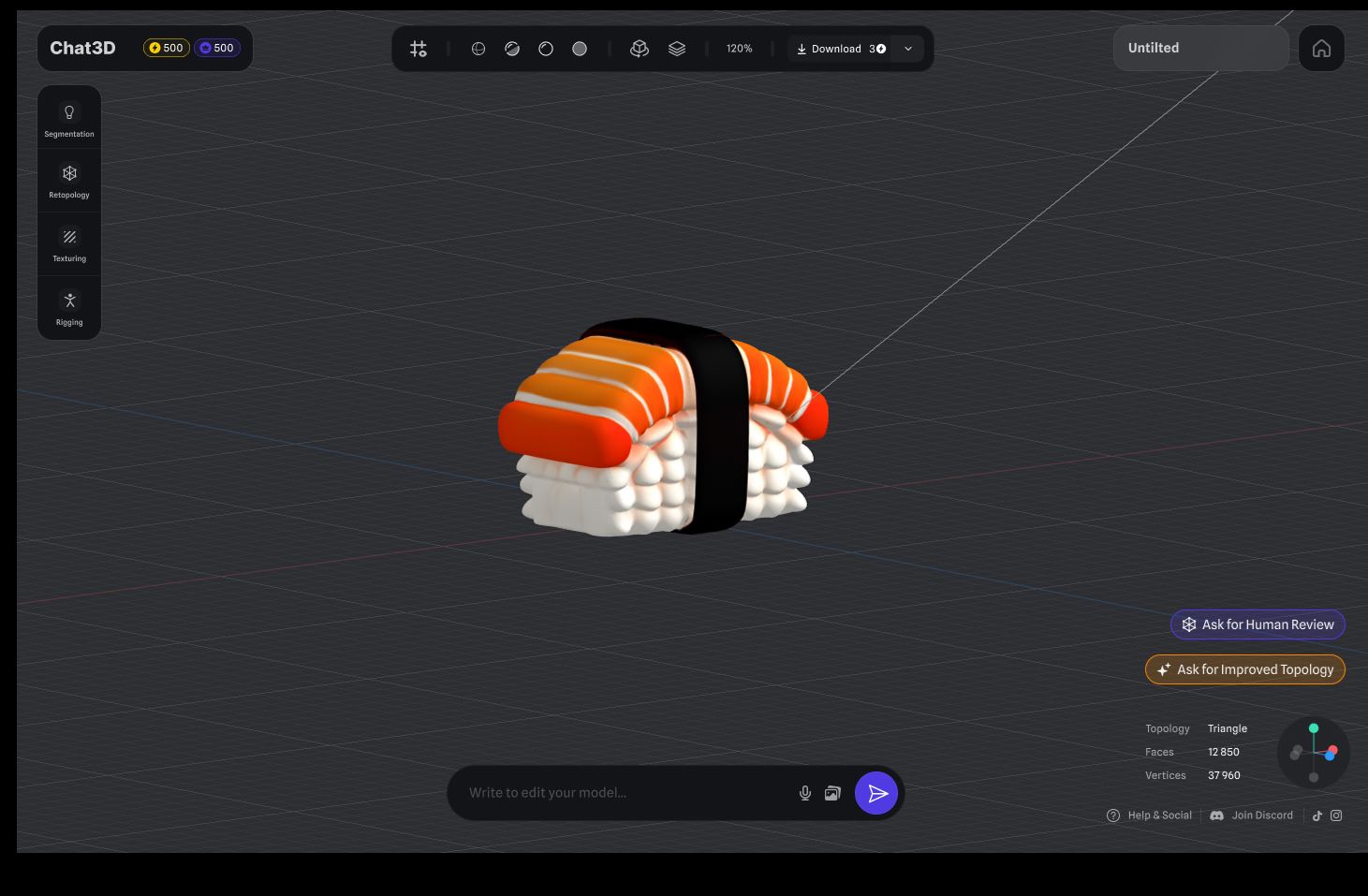This screenshot has height=896, width=1368.
Task: Click the rotating cube auto-rotate icon
Action: tap(640, 49)
